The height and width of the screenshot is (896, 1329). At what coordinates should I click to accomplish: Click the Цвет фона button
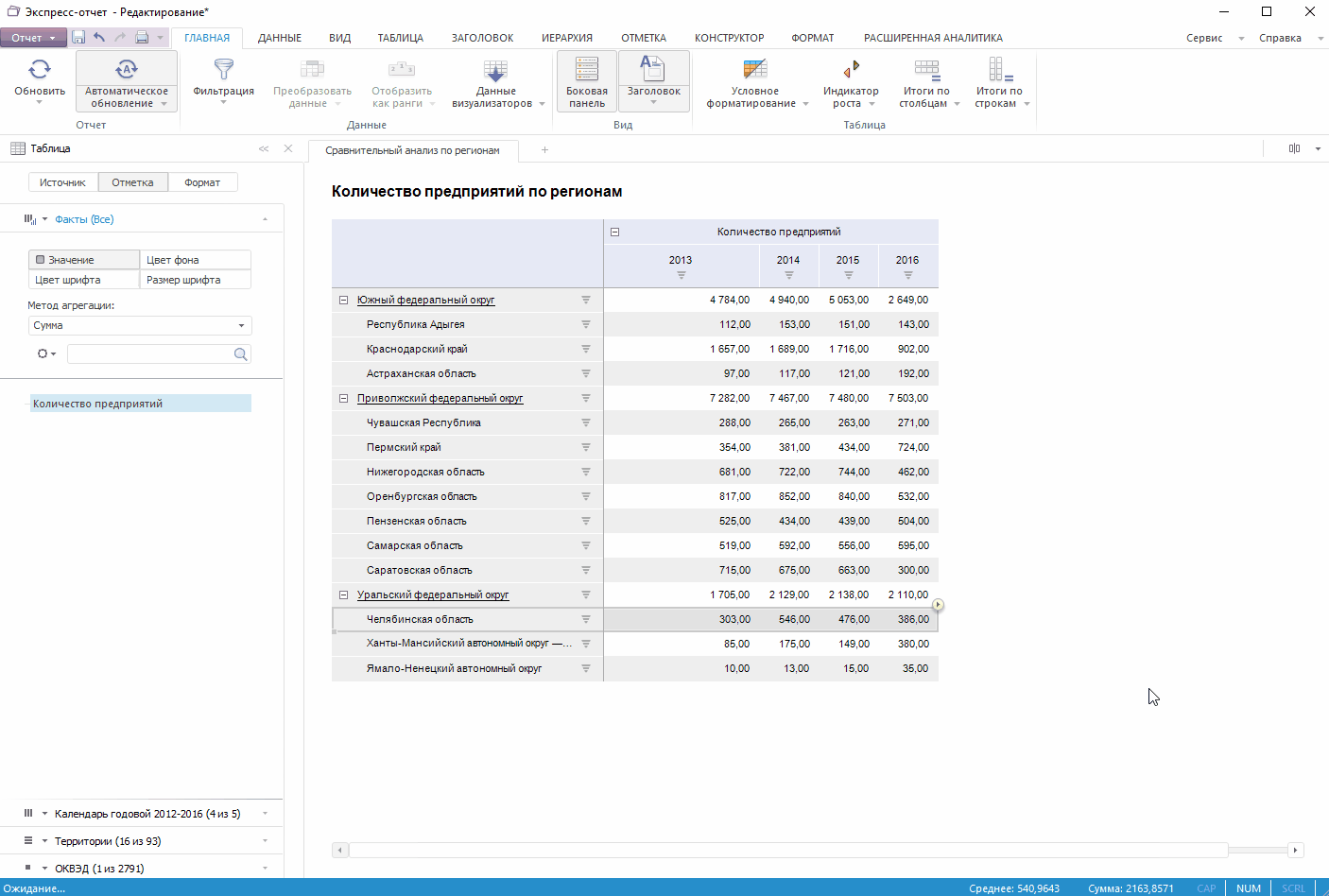(x=196, y=260)
